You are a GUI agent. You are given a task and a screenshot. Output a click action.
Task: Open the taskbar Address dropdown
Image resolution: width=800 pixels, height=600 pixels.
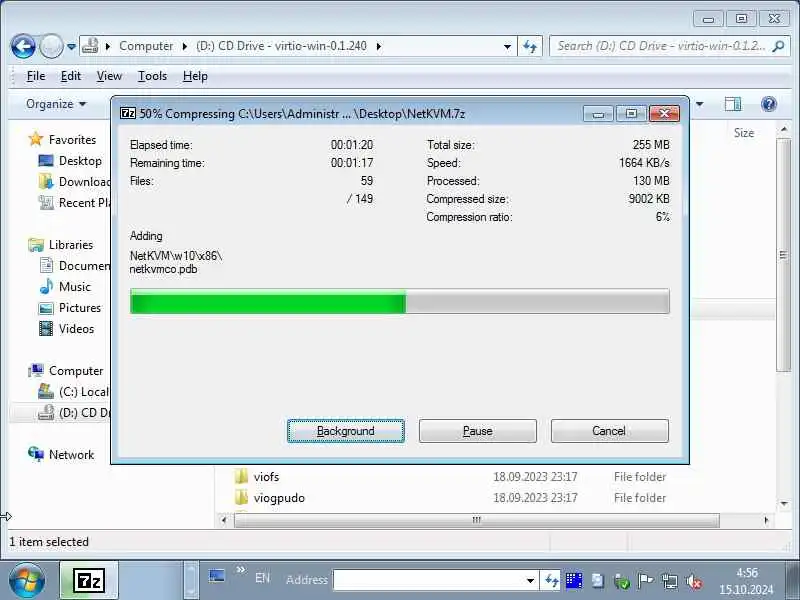tap(530, 581)
